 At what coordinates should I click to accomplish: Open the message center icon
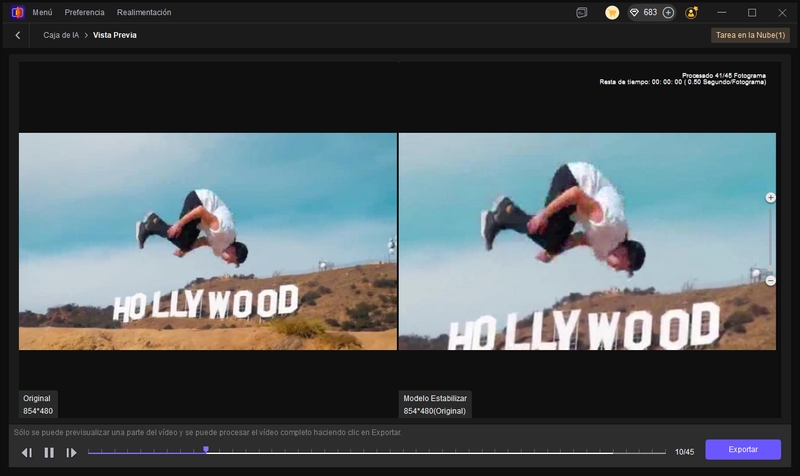click(x=582, y=13)
